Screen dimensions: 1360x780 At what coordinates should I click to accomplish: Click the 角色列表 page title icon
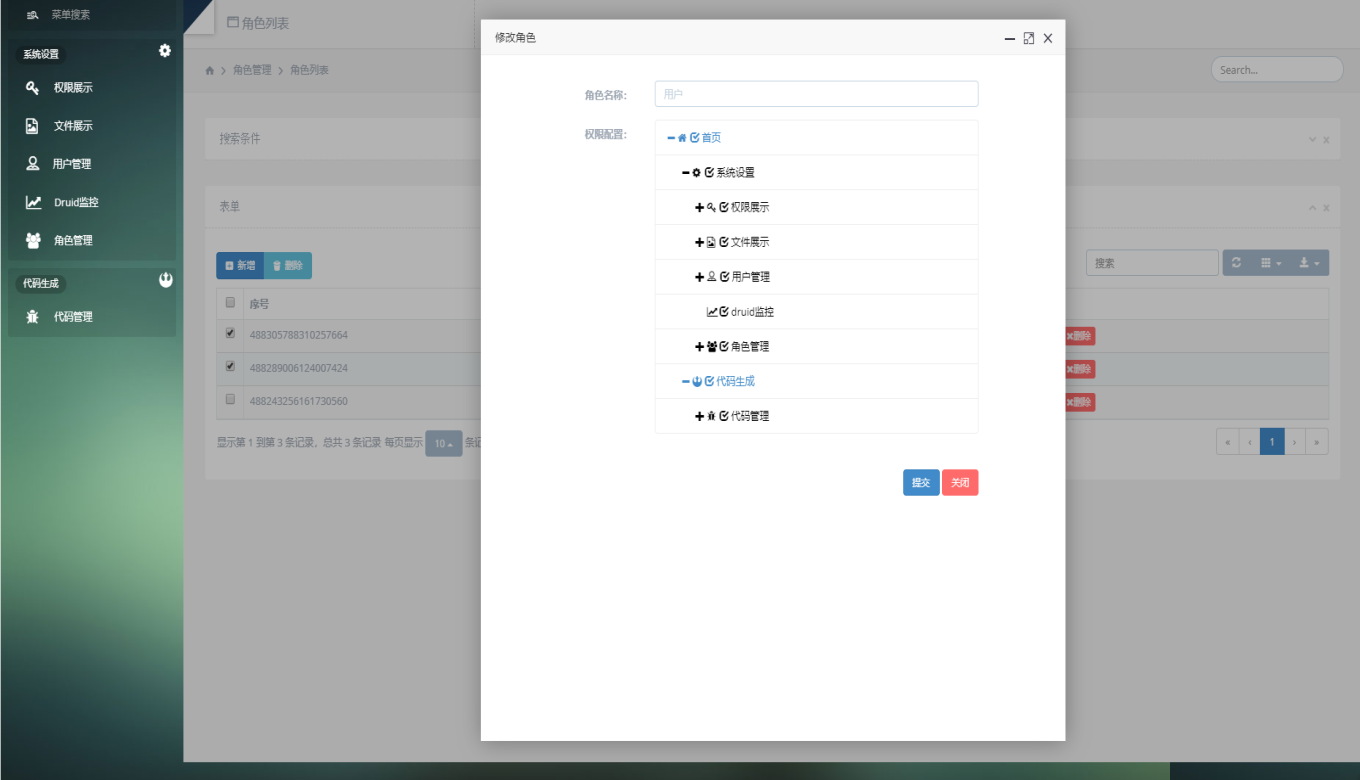pyautogui.click(x=233, y=22)
